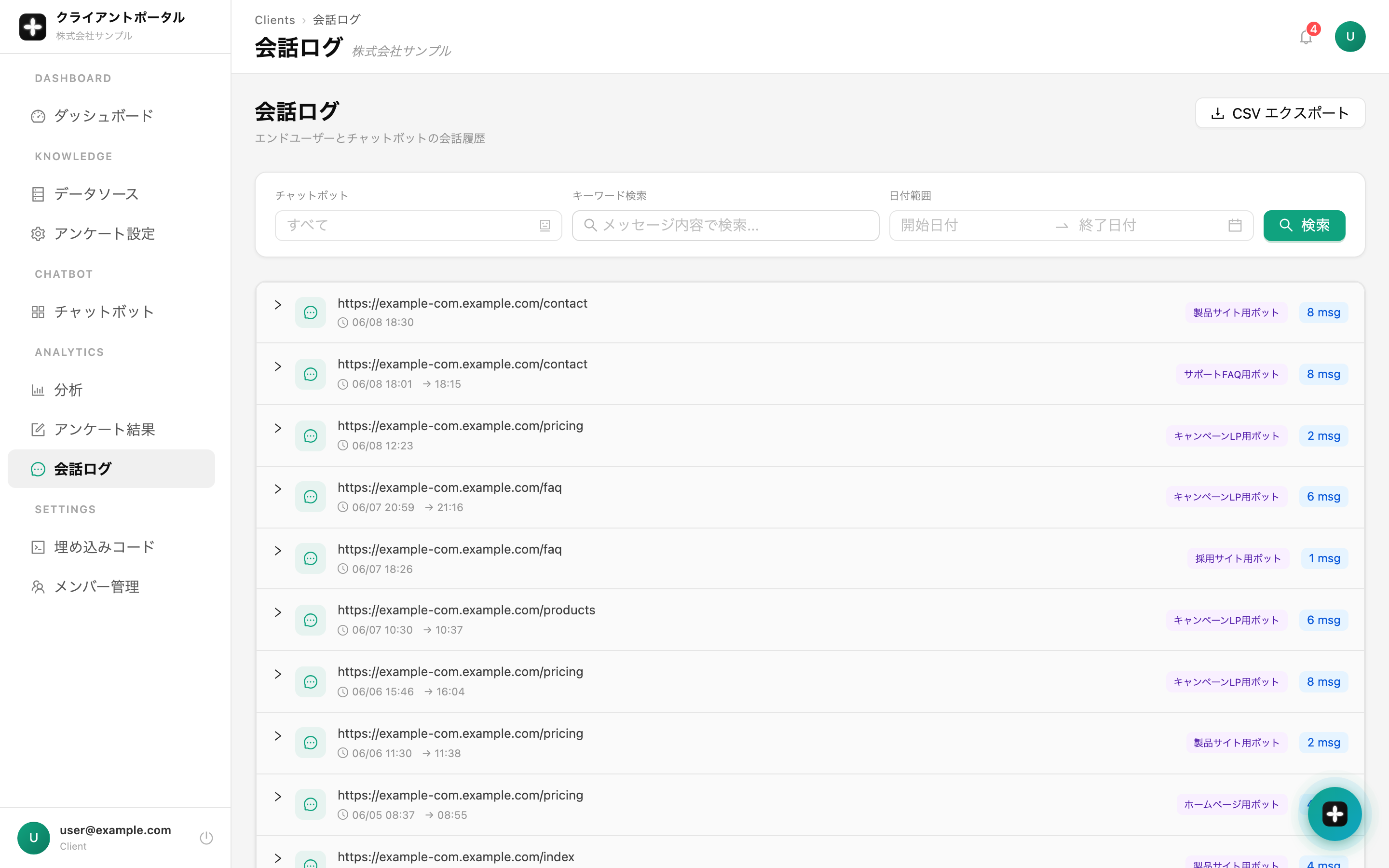
Task: Expand the 06/06 15:46 pricing conversation
Action: tap(278, 674)
